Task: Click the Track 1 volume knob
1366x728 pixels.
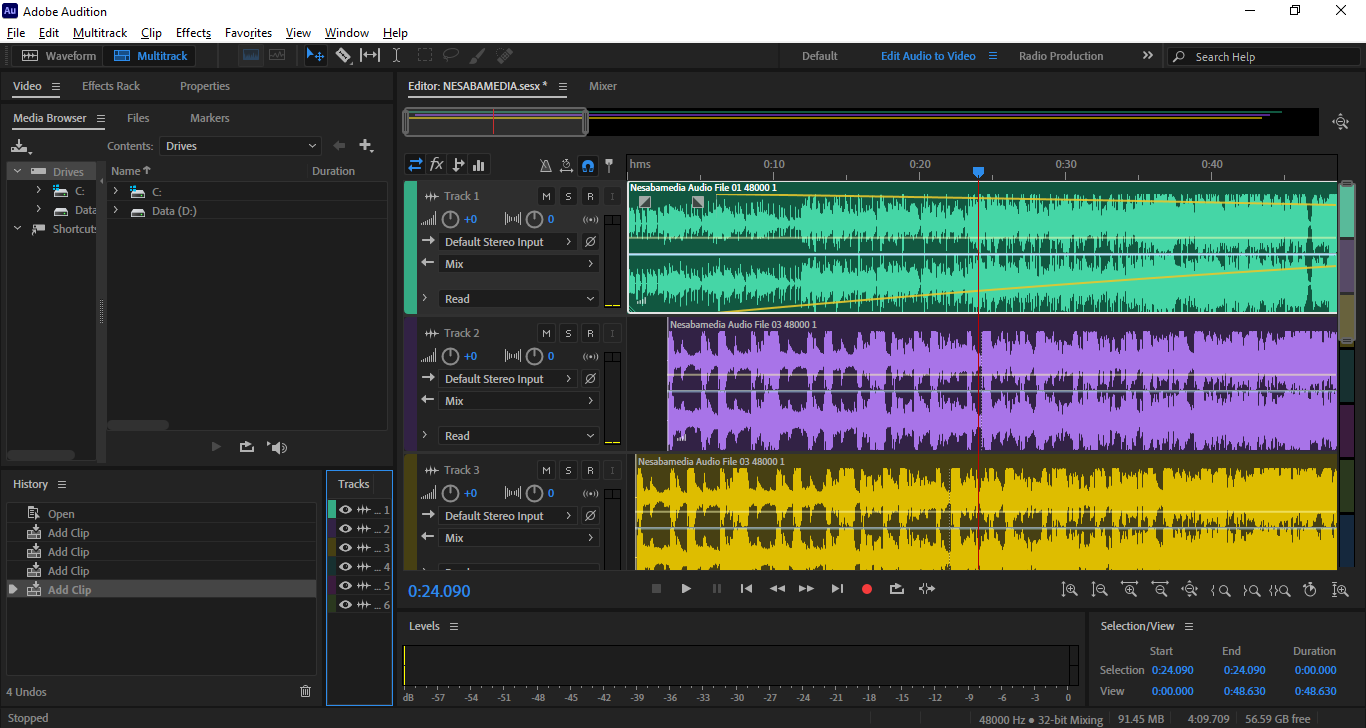Action: [x=451, y=219]
